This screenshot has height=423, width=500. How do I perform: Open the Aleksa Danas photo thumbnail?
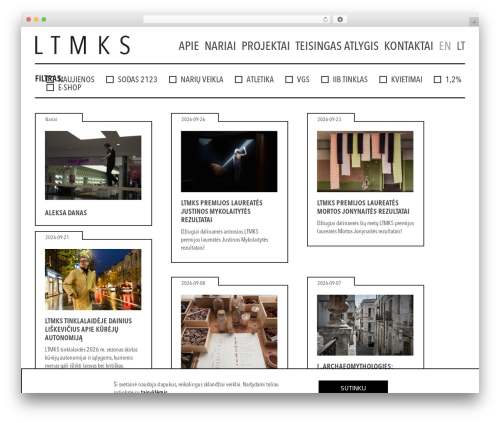[x=93, y=165]
